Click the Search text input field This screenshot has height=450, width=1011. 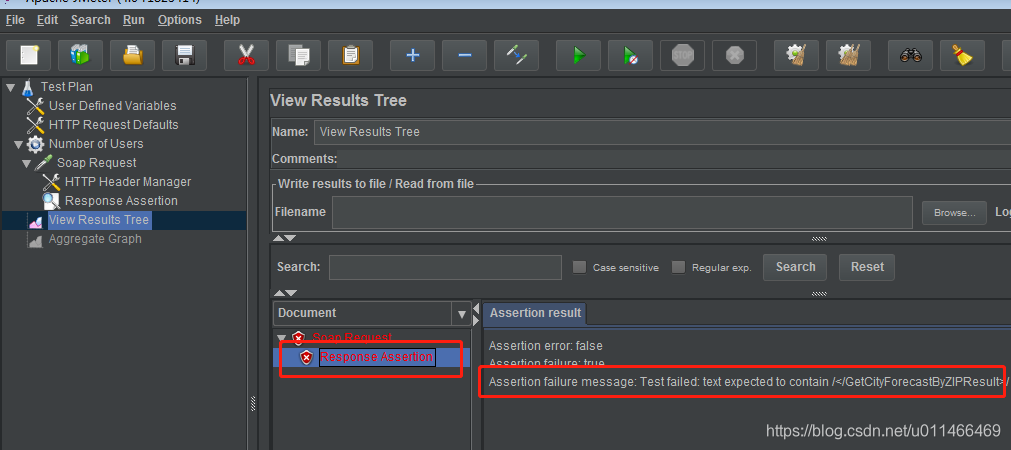(445, 267)
